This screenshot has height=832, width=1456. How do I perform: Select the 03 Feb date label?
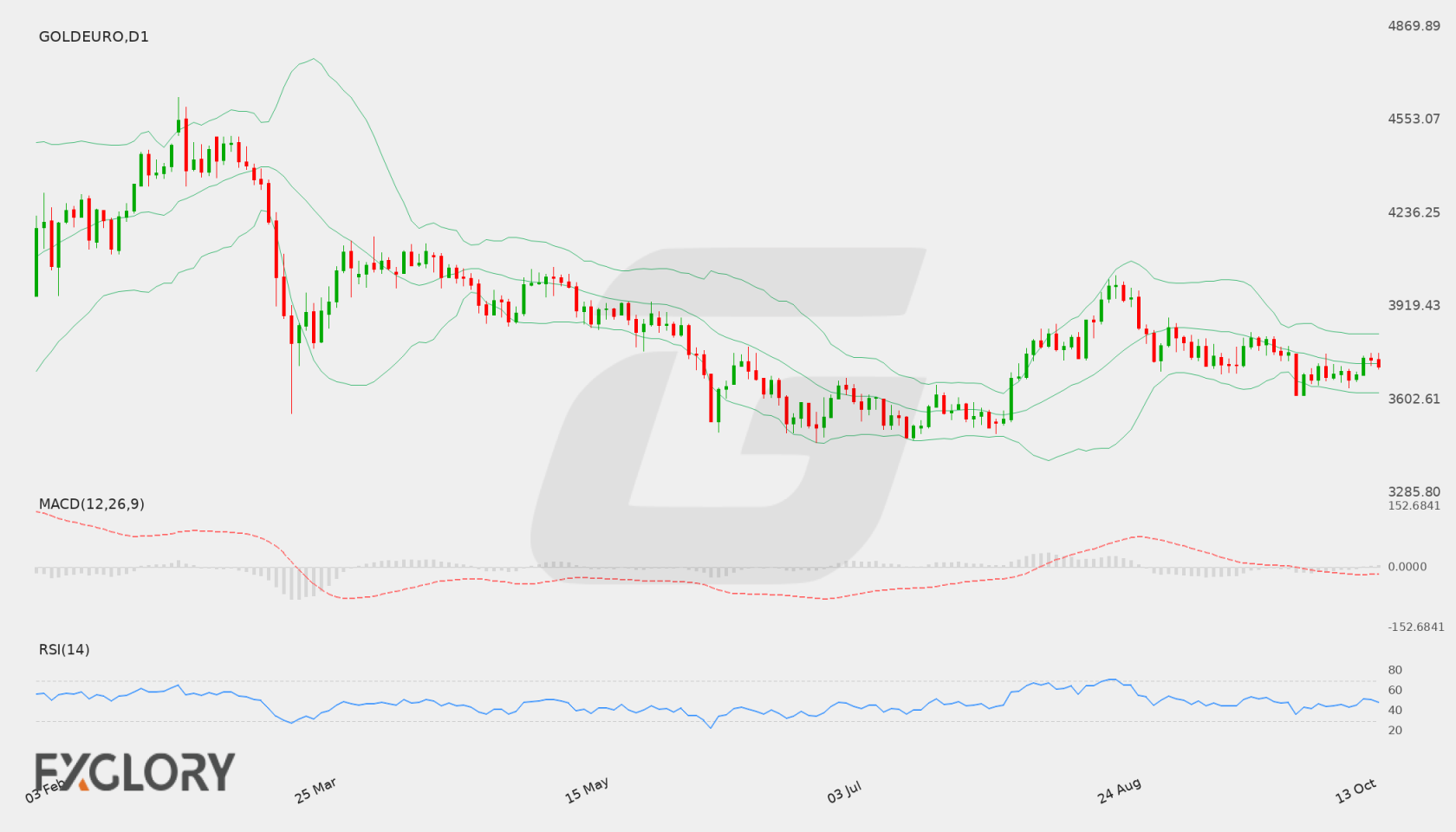coord(45,791)
